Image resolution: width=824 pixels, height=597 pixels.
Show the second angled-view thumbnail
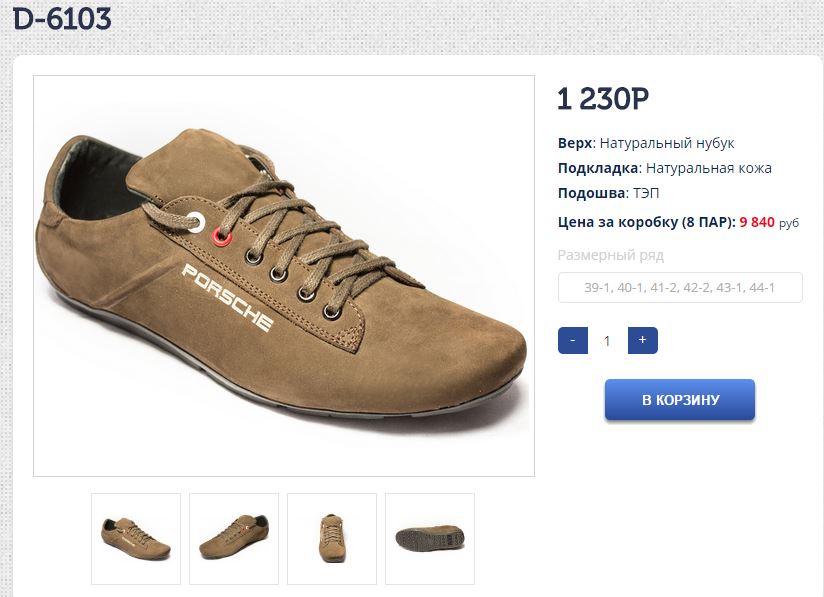pos(234,538)
